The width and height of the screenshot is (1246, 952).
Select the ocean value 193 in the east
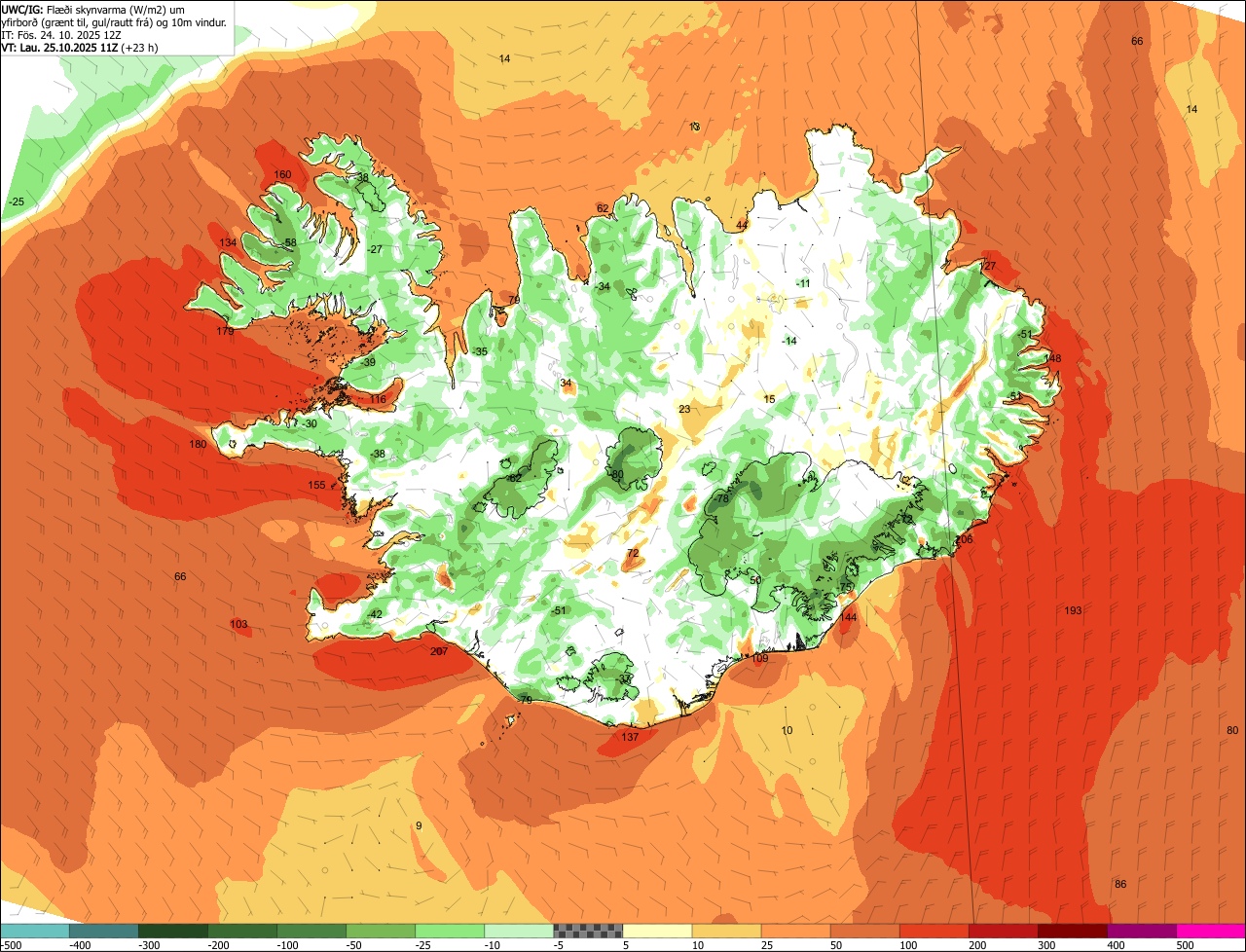point(1073,611)
